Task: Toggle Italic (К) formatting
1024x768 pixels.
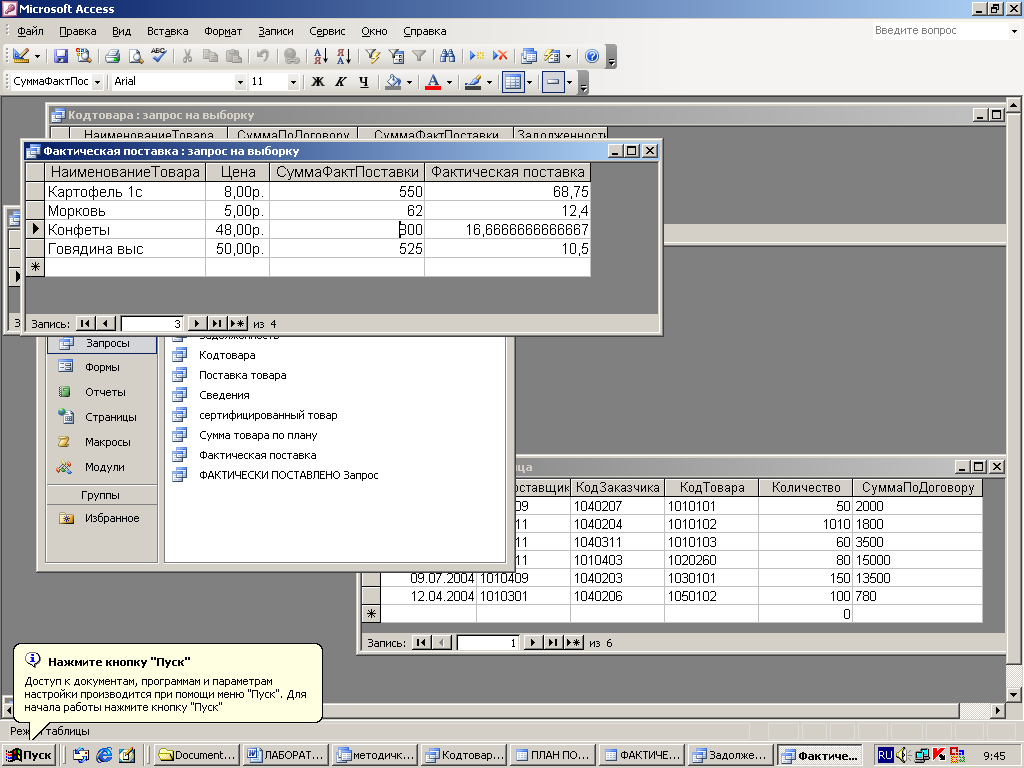Action: (x=341, y=82)
